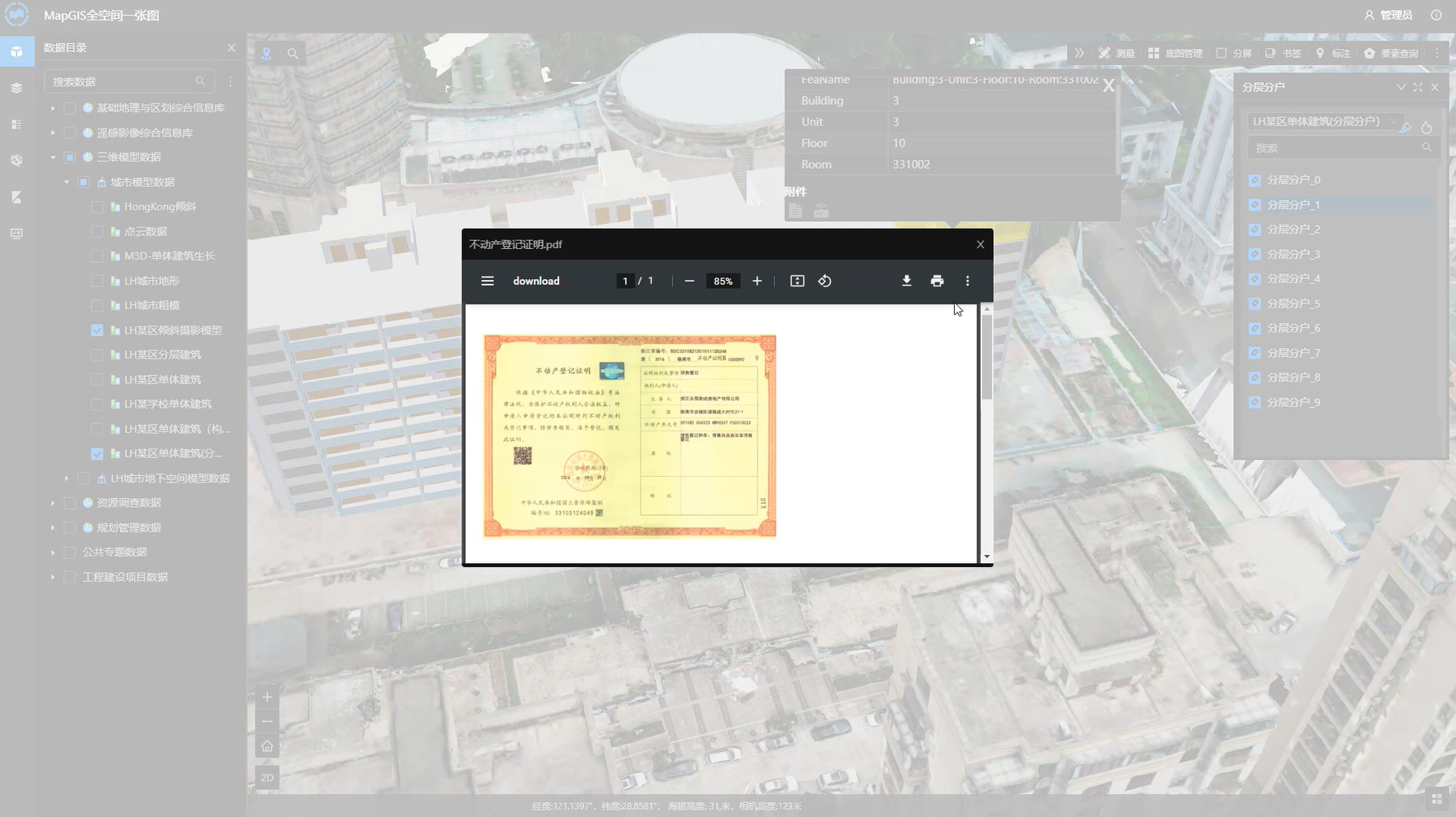Open 要素查询 feature query tool
The height and width of the screenshot is (817, 1456).
coord(1391,53)
